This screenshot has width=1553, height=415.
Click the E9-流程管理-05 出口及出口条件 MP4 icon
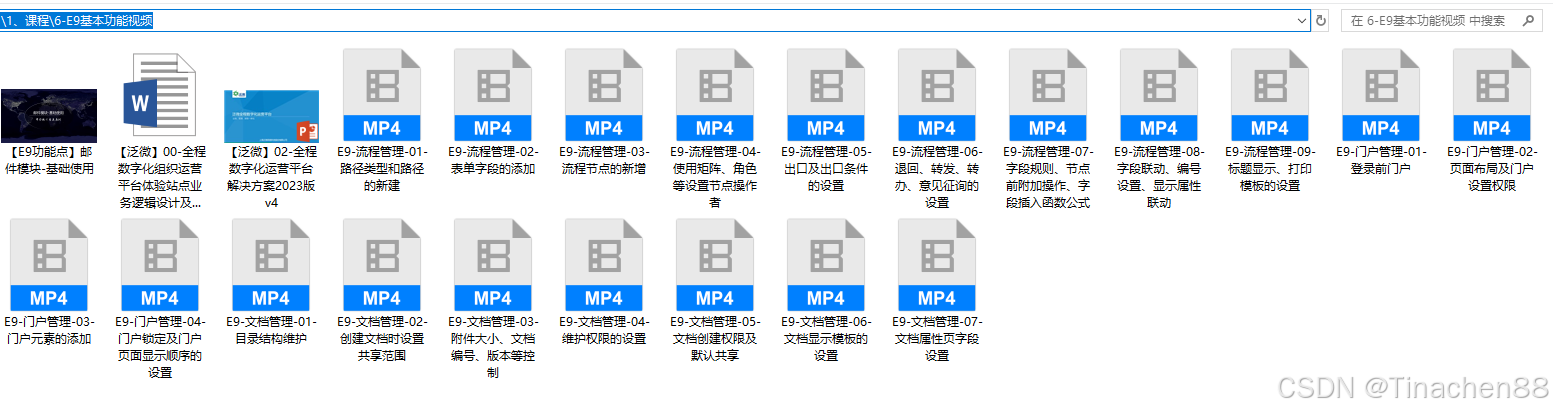point(825,95)
